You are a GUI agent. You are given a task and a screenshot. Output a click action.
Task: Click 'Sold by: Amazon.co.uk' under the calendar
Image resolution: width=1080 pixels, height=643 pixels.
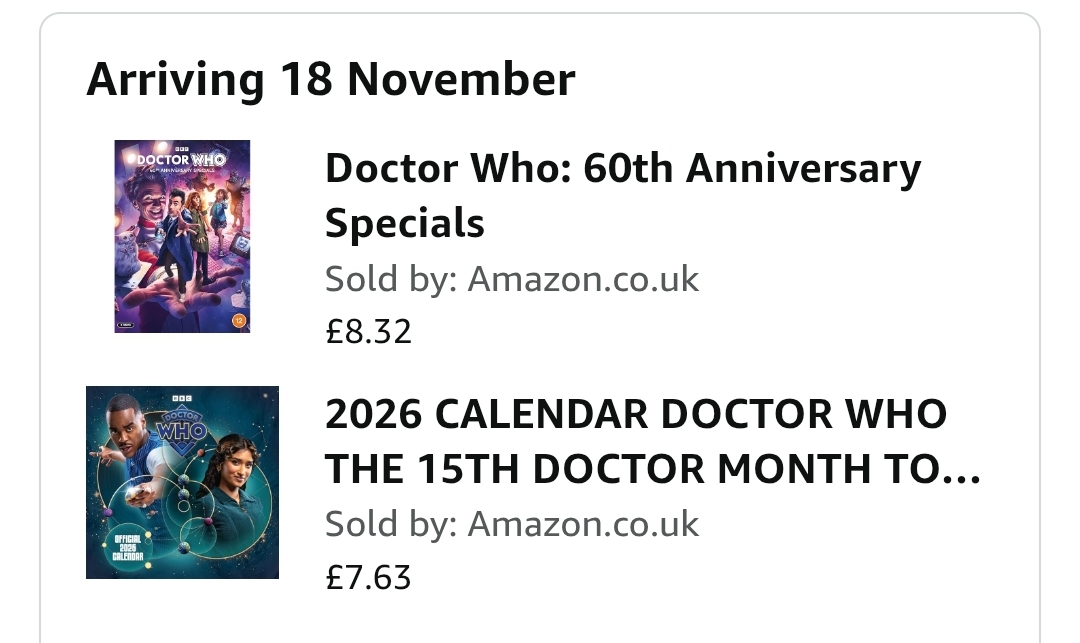pyautogui.click(x=512, y=524)
